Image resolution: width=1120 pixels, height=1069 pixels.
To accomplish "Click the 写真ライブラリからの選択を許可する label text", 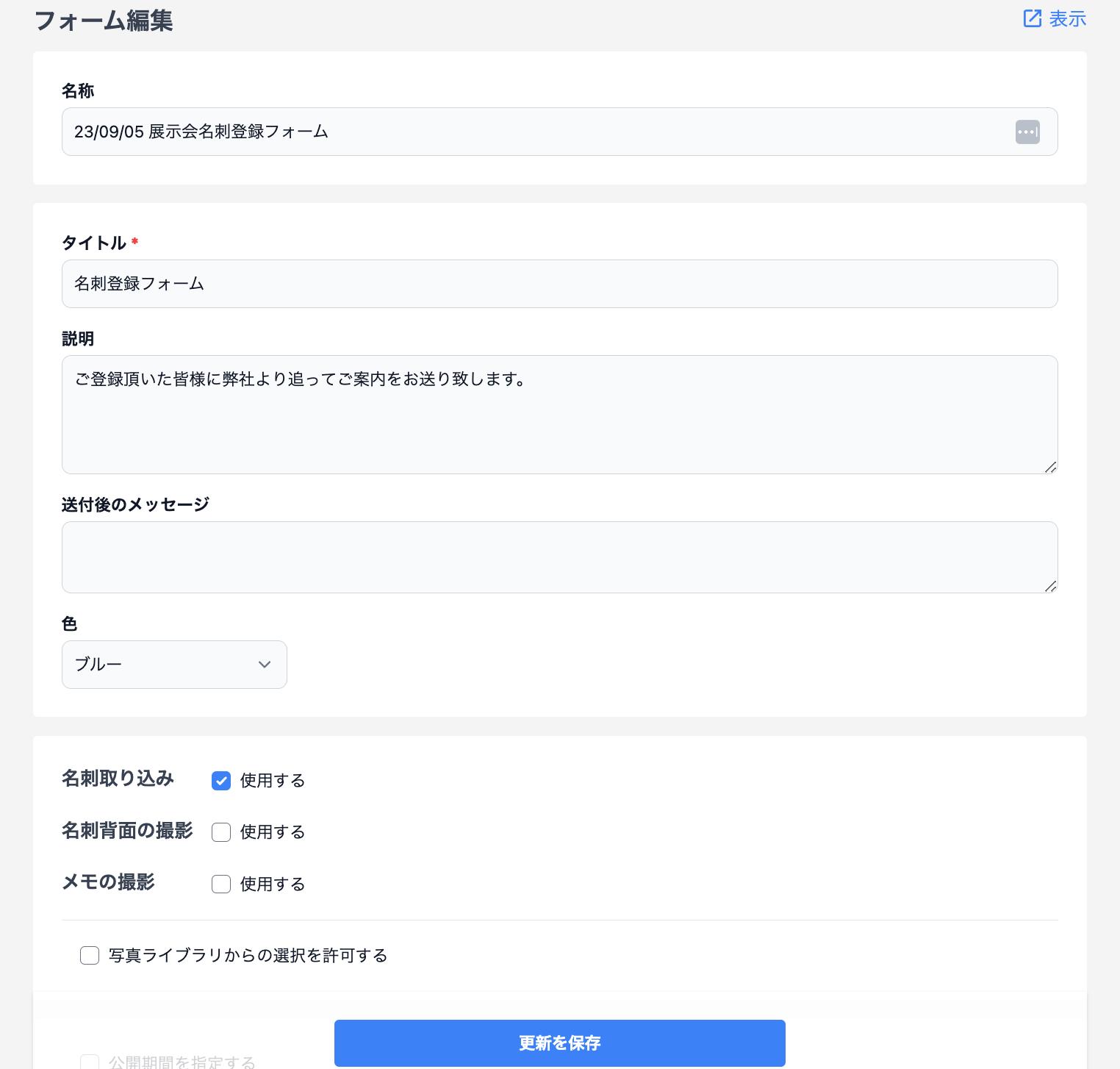I will point(248,955).
